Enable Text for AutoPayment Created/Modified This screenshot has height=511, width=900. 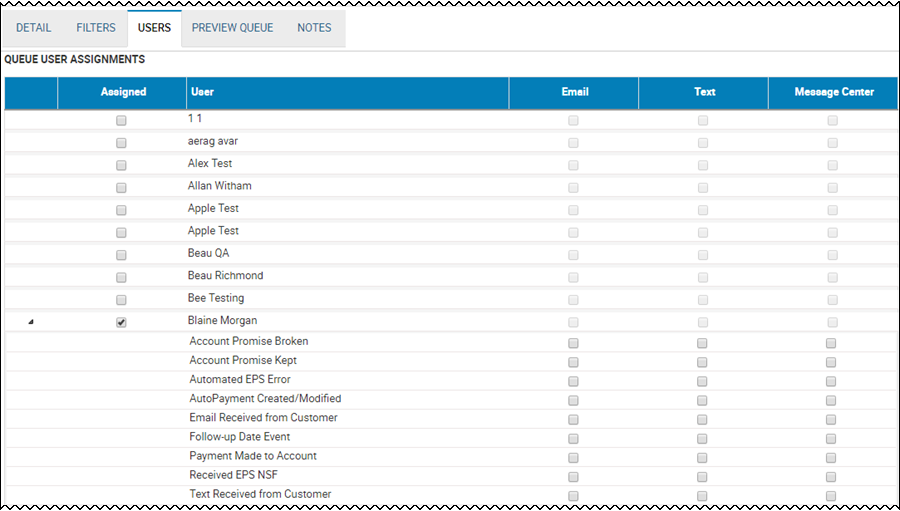(702, 400)
